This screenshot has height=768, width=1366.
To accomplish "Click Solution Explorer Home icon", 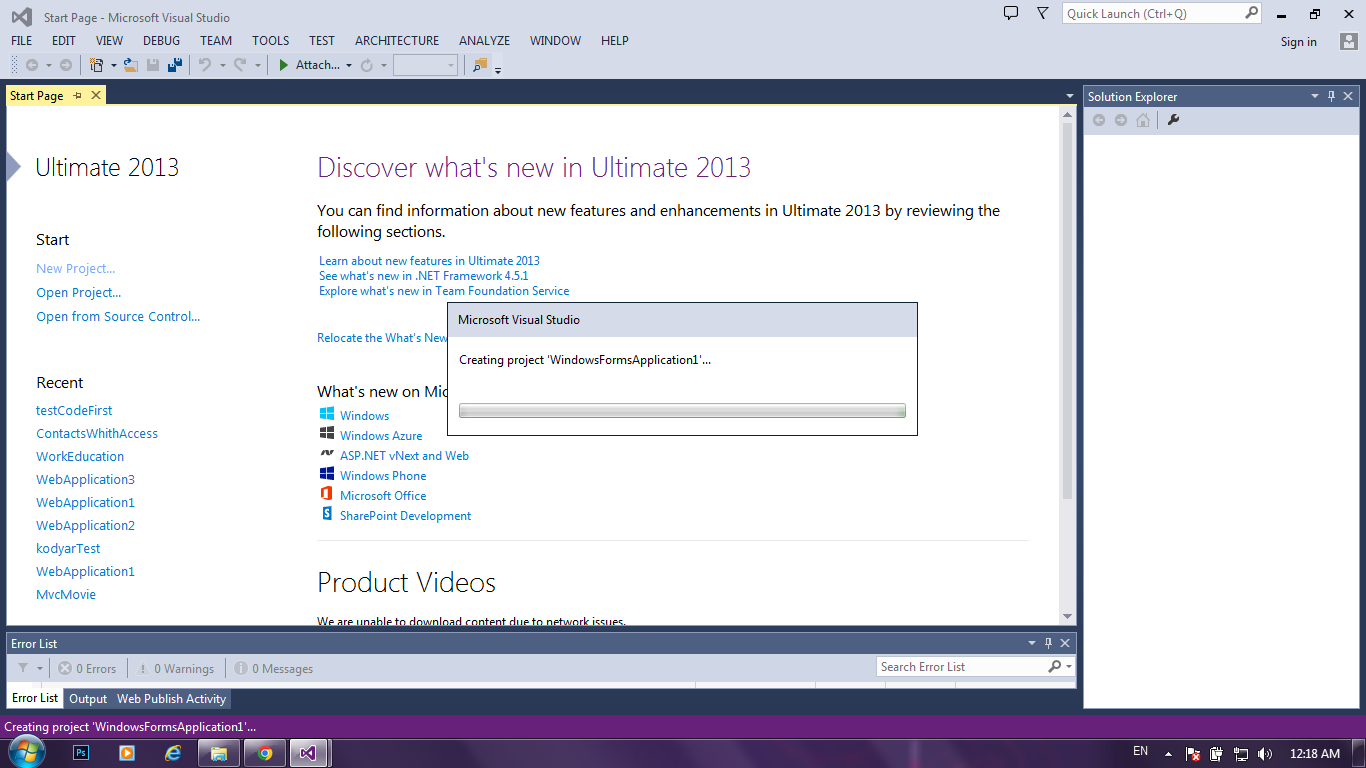I will coord(1143,120).
